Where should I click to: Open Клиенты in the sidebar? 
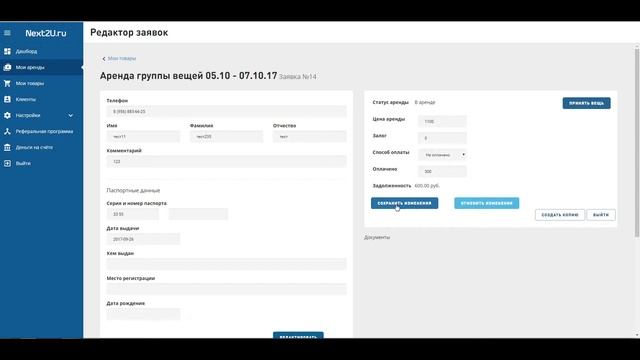pos(26,99)
